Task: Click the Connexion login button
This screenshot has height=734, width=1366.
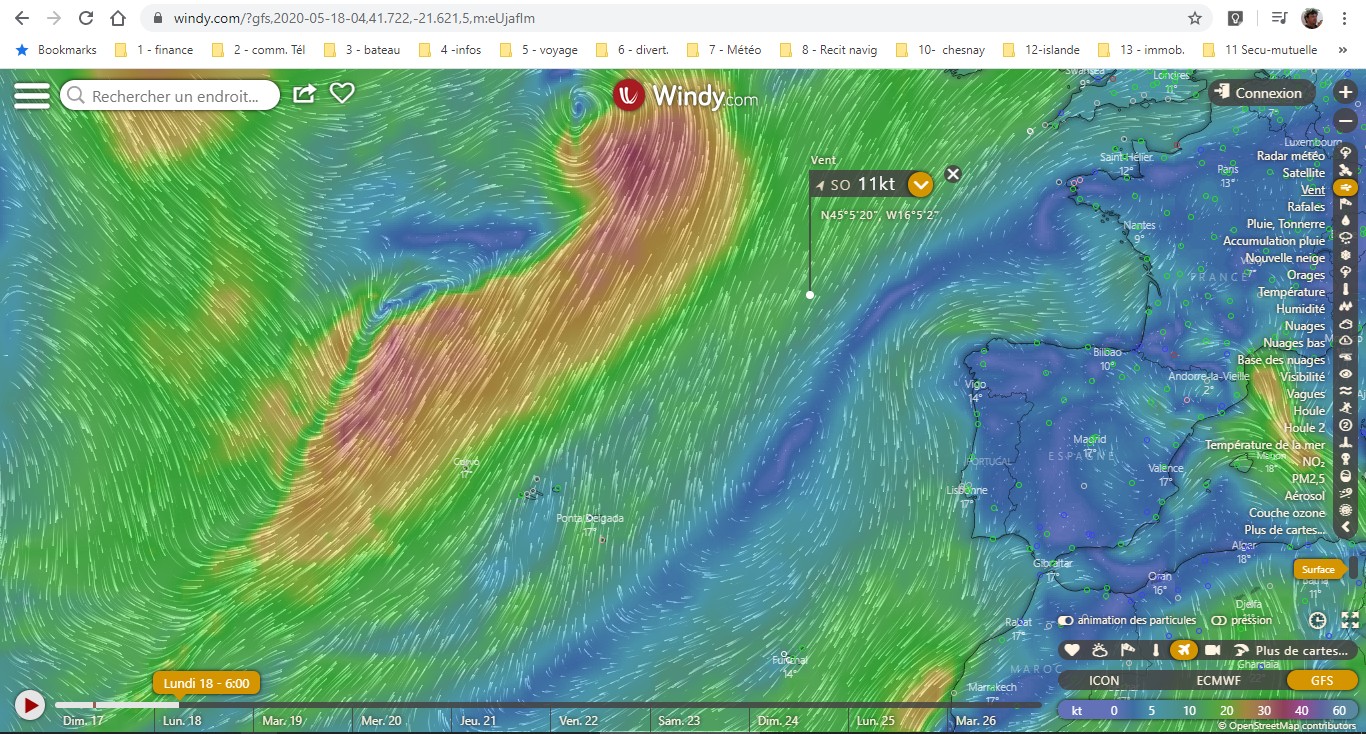Action: (1259, 93)
